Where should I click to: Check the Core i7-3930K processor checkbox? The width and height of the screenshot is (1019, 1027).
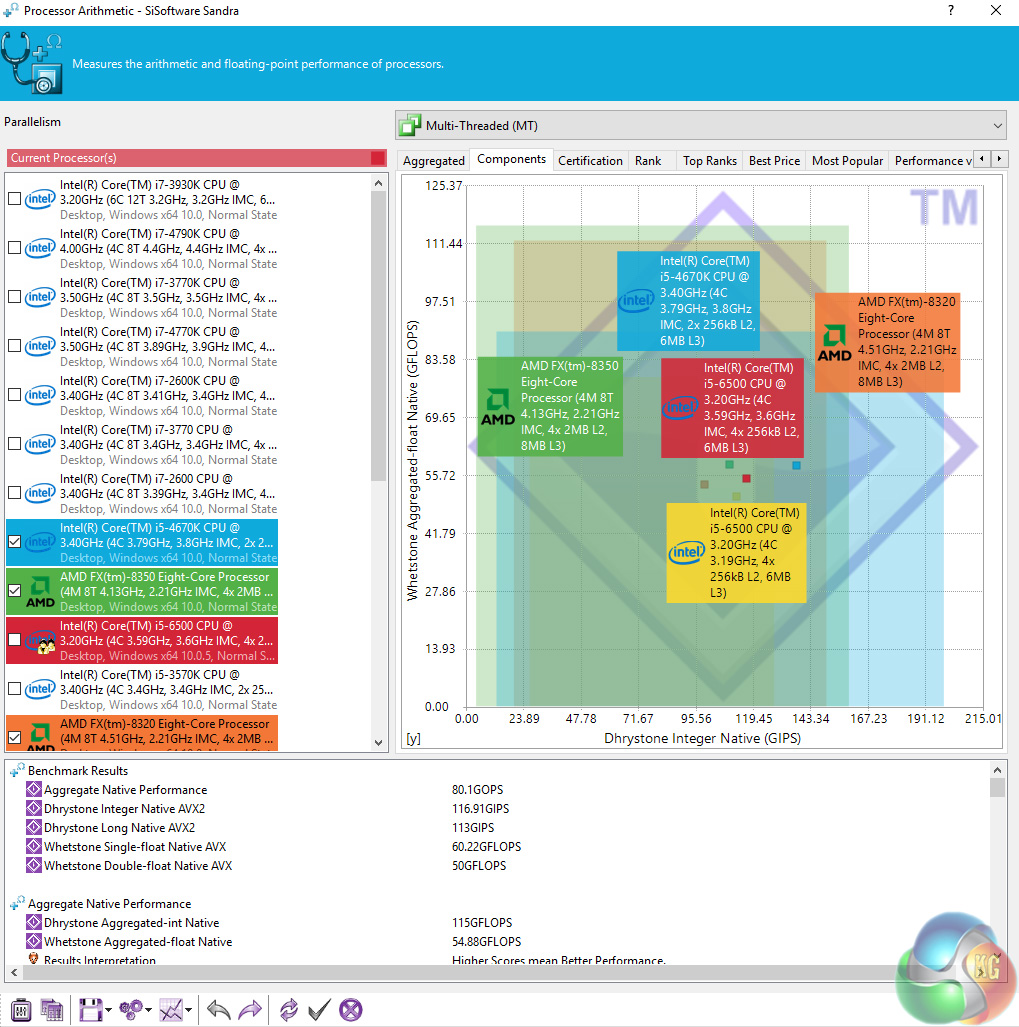click(x=14, y=198)
